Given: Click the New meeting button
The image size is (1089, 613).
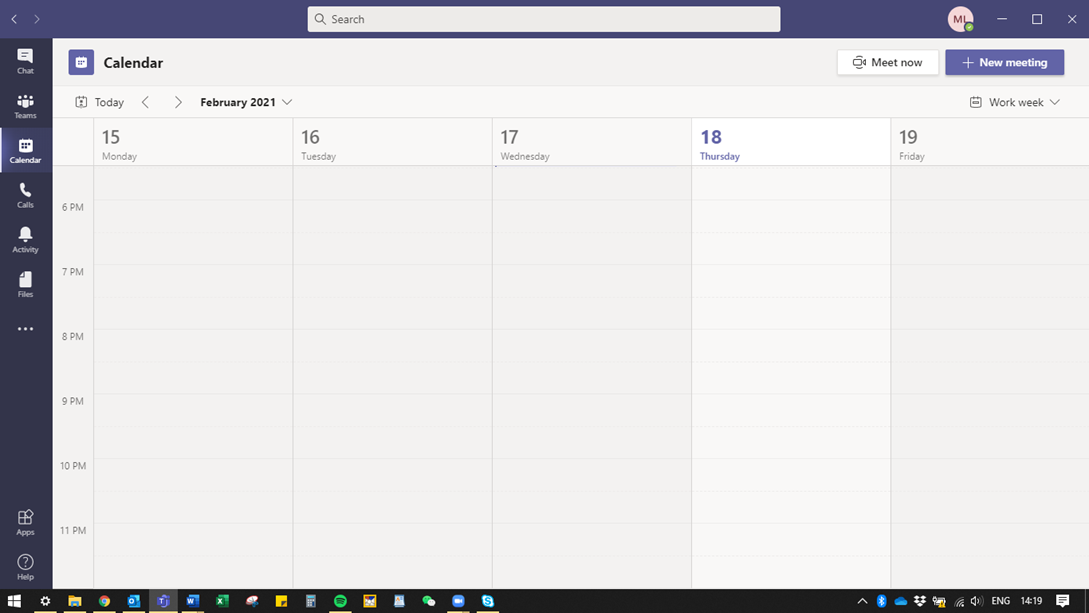Looking at the screenshot, I should click(x=1004, y=62).
